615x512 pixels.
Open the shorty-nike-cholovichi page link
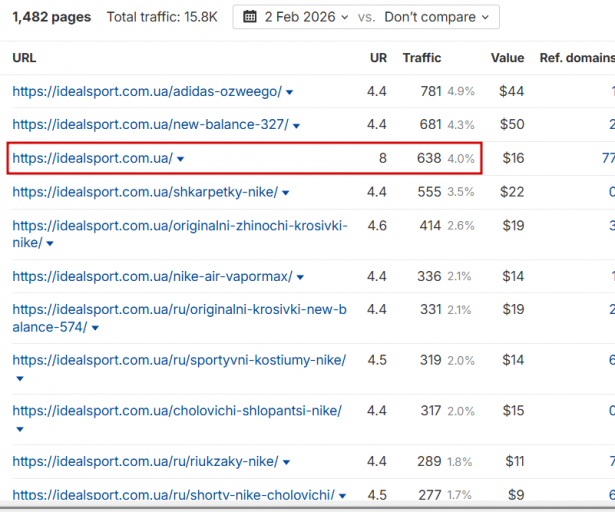coord(174,495)
